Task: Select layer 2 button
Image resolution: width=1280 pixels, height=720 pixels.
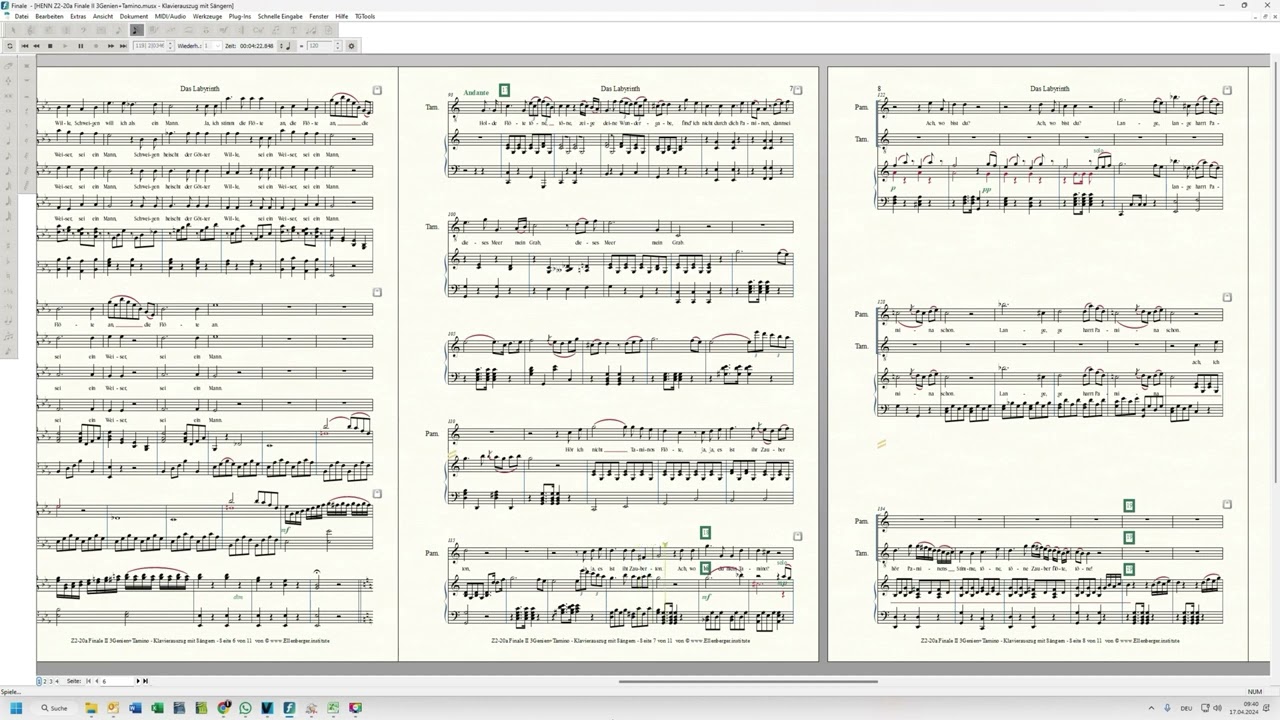Action: pos(45,681)
